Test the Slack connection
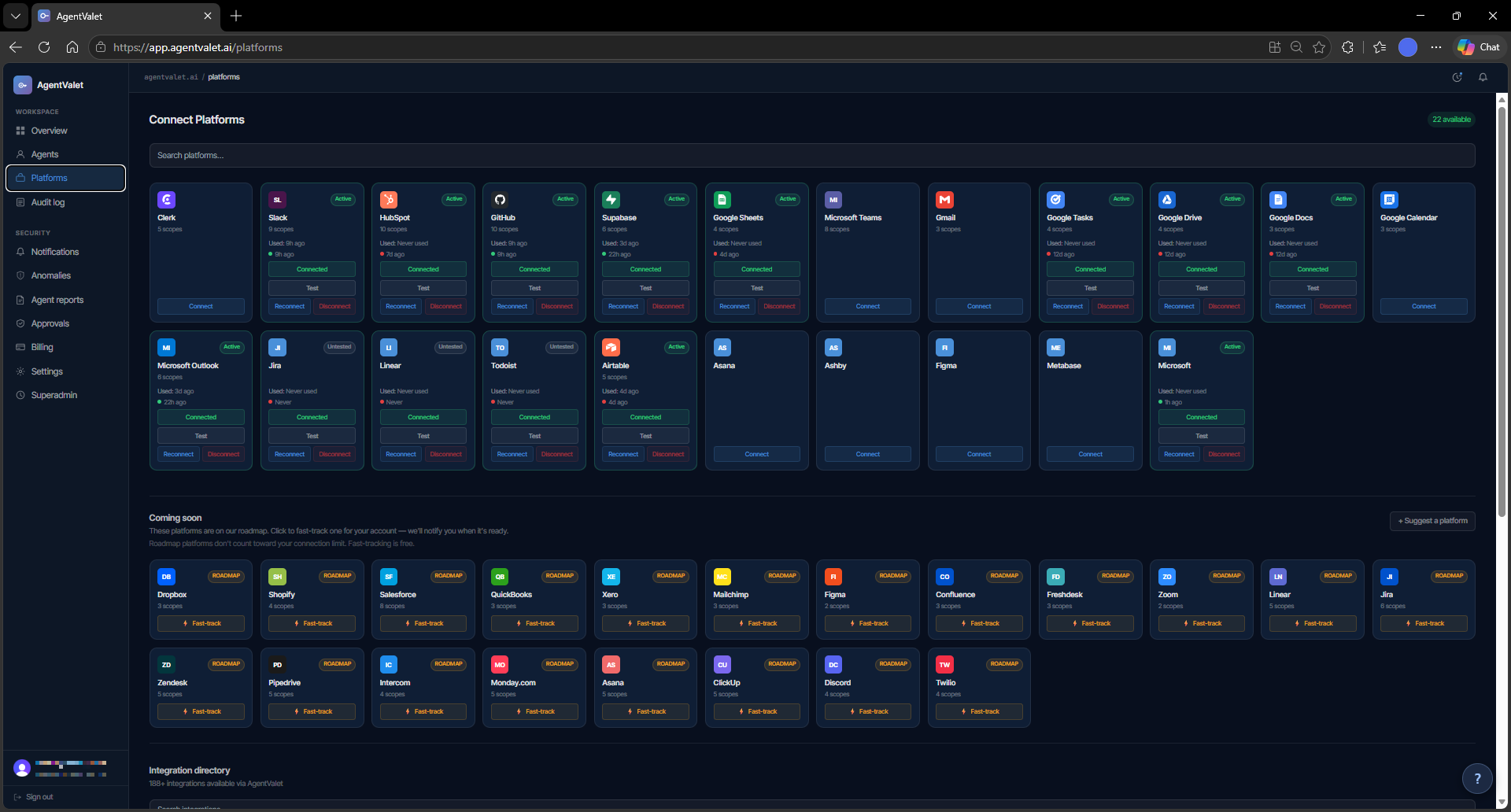Image resolution: width=1511 pixels, height=812 pixels. pos(312,288)
